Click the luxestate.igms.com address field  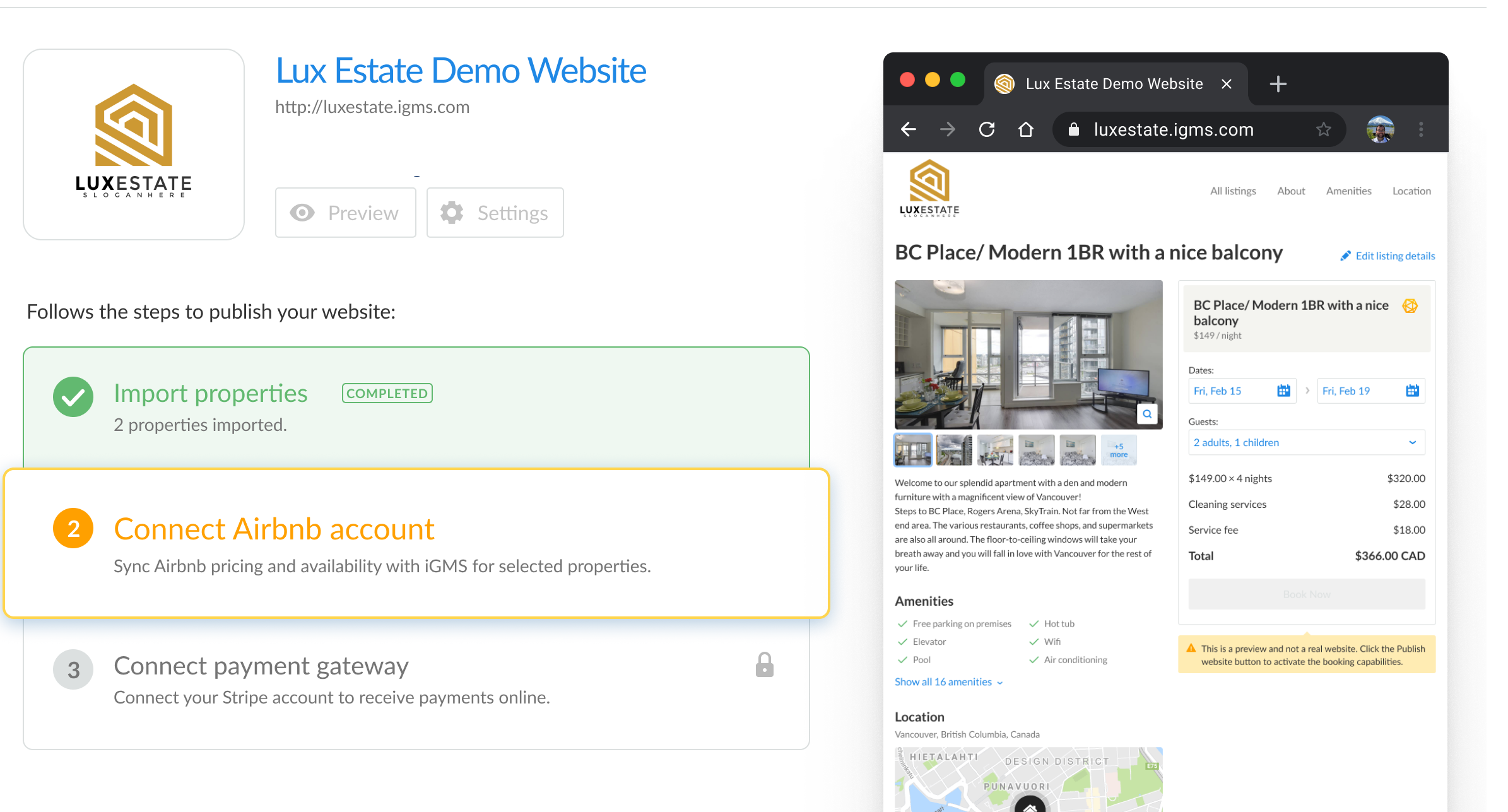[x=1199, y=129]
